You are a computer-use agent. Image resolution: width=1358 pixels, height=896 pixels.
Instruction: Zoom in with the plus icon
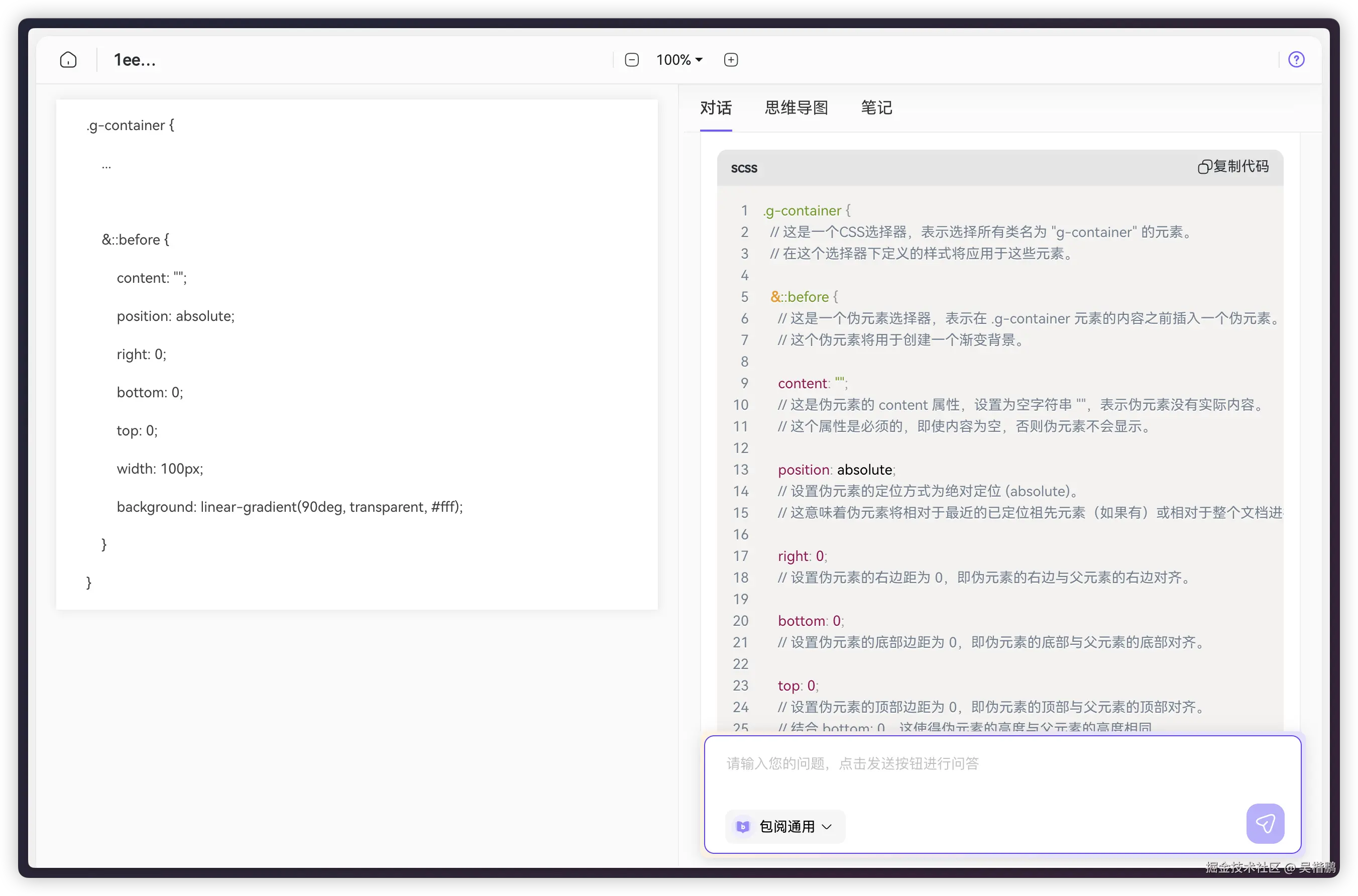point(731,59)
